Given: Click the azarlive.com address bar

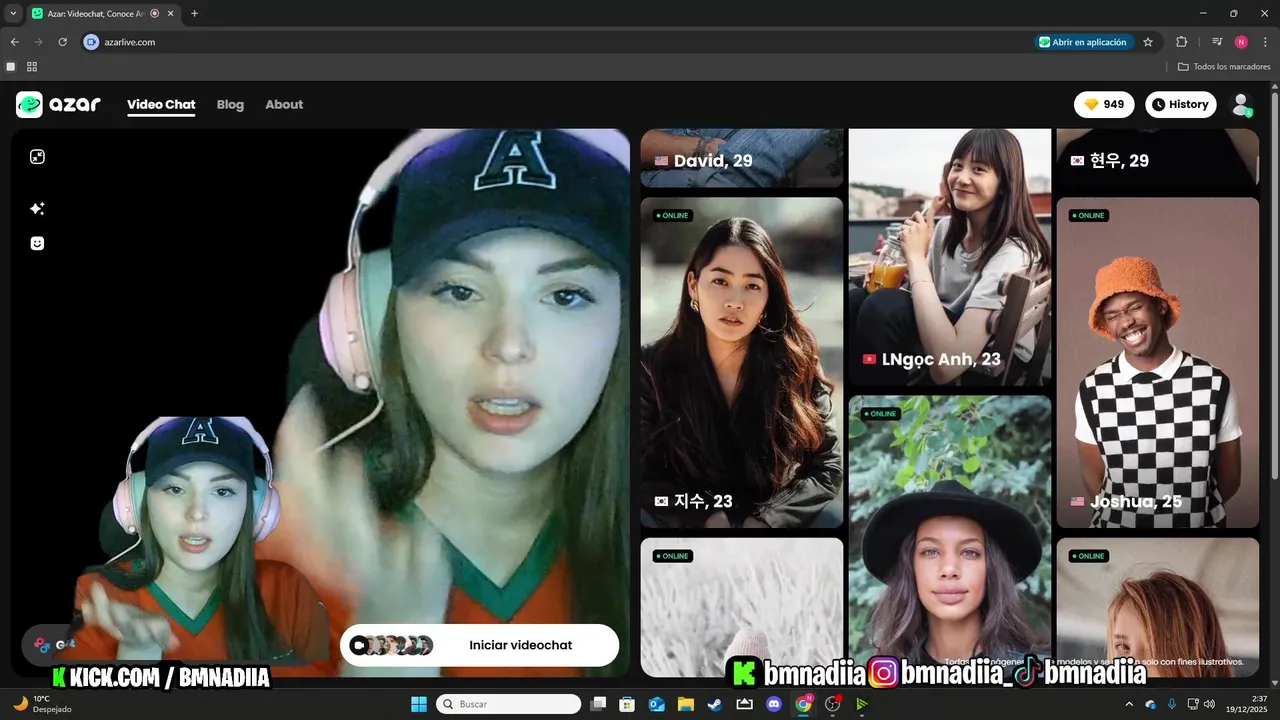Looking at the screenshot, I should [560, 42].
